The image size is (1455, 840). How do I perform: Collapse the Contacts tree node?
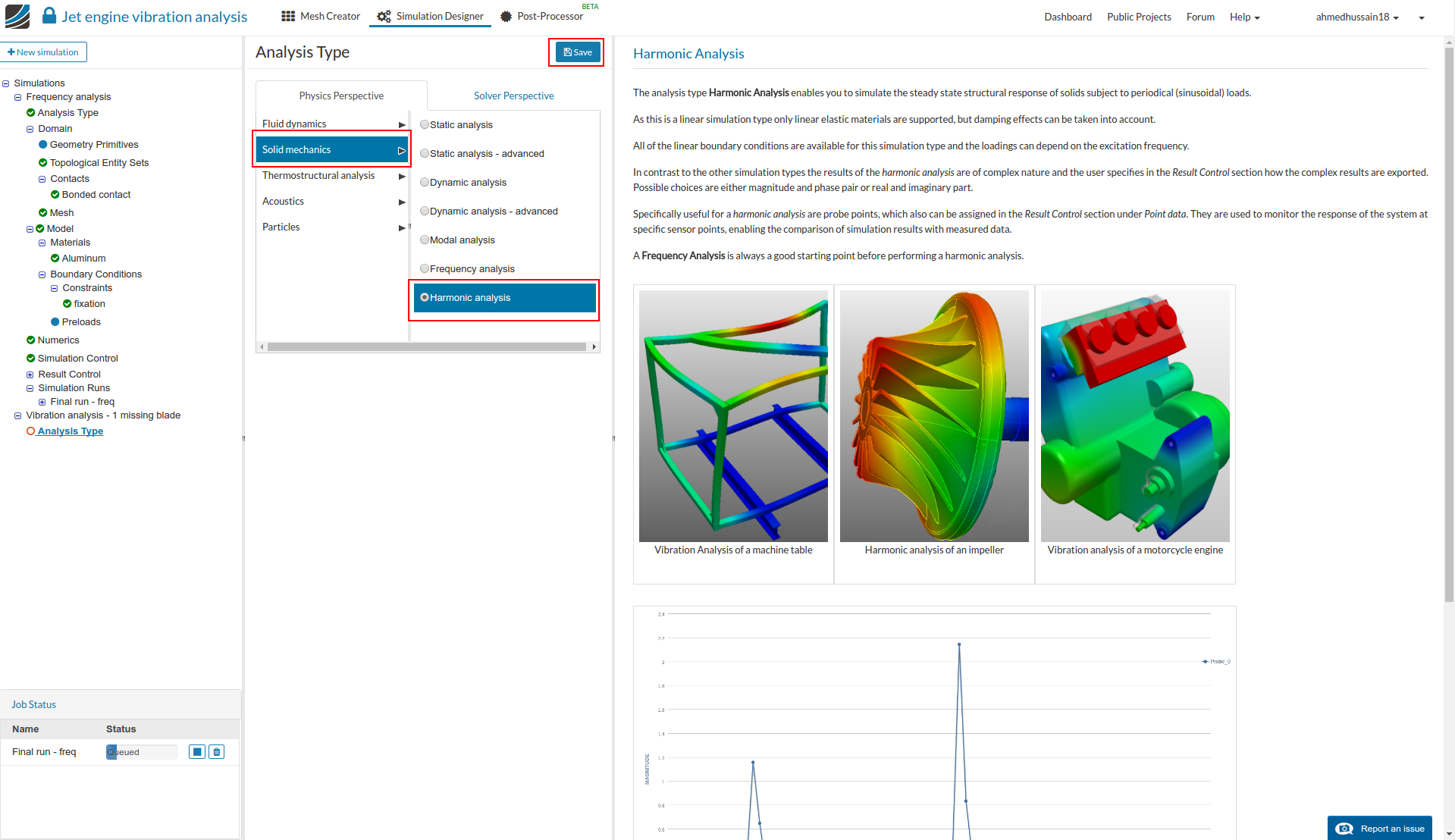[x=42, y=180]
